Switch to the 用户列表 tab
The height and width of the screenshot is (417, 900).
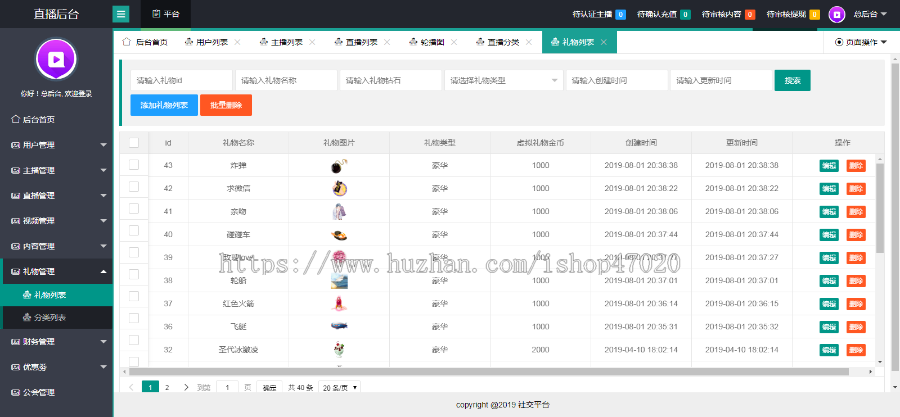pos(212,42)
